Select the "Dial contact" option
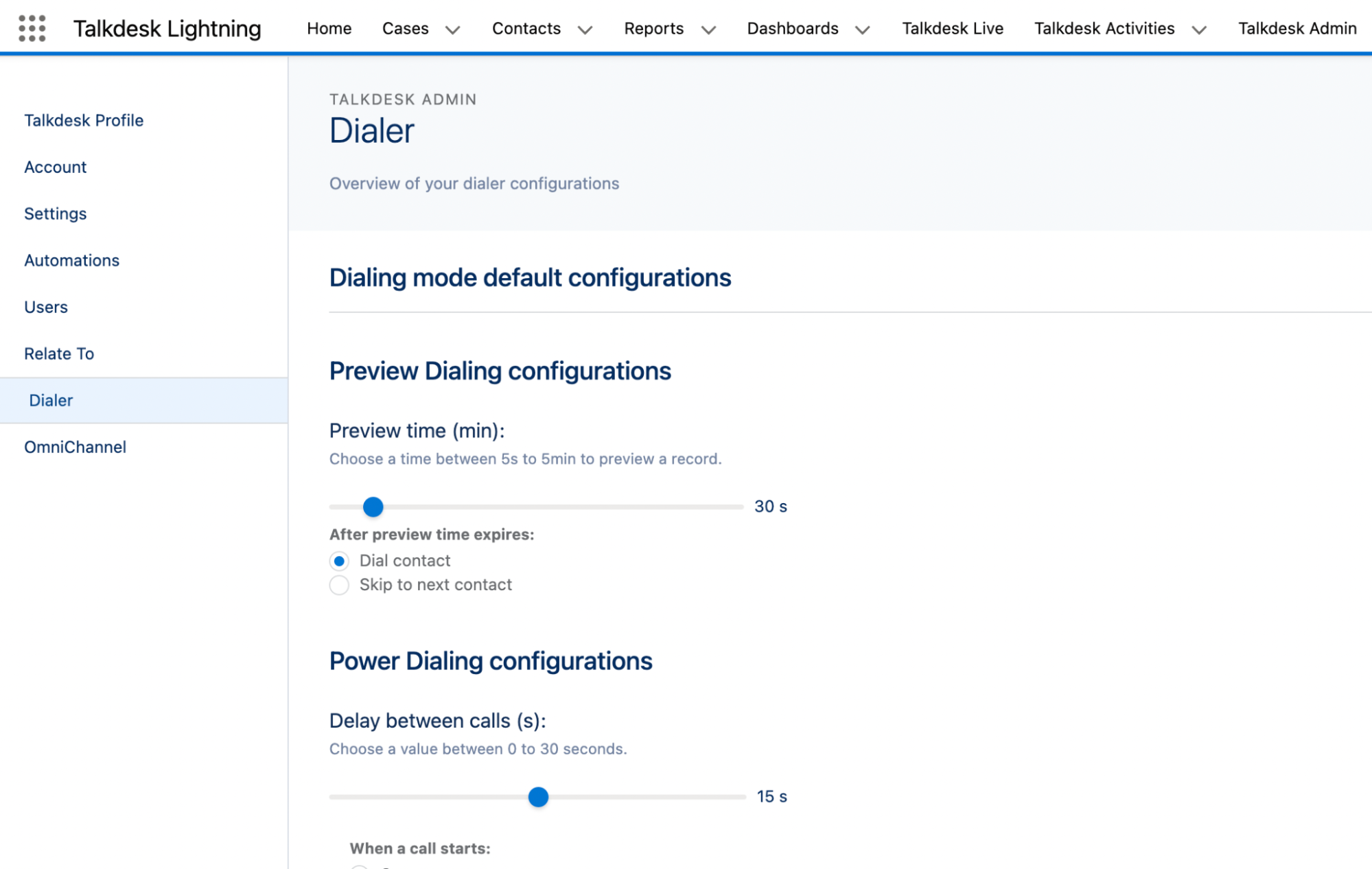The image size is (1372, 869). pyautogui.click(x=339, y=561)
